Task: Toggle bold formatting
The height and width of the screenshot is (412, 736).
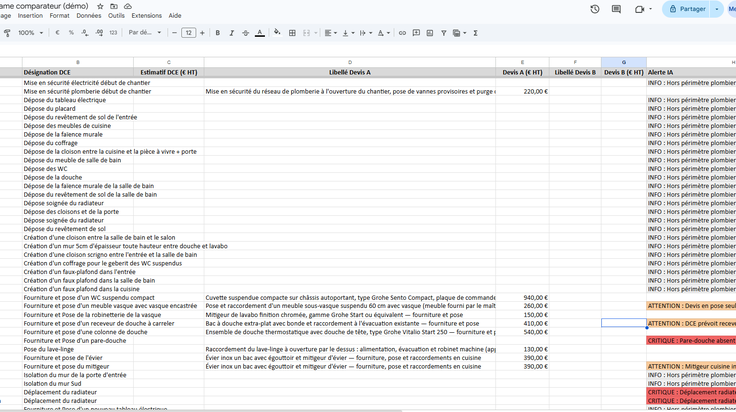Action: (x=217, y=33)
